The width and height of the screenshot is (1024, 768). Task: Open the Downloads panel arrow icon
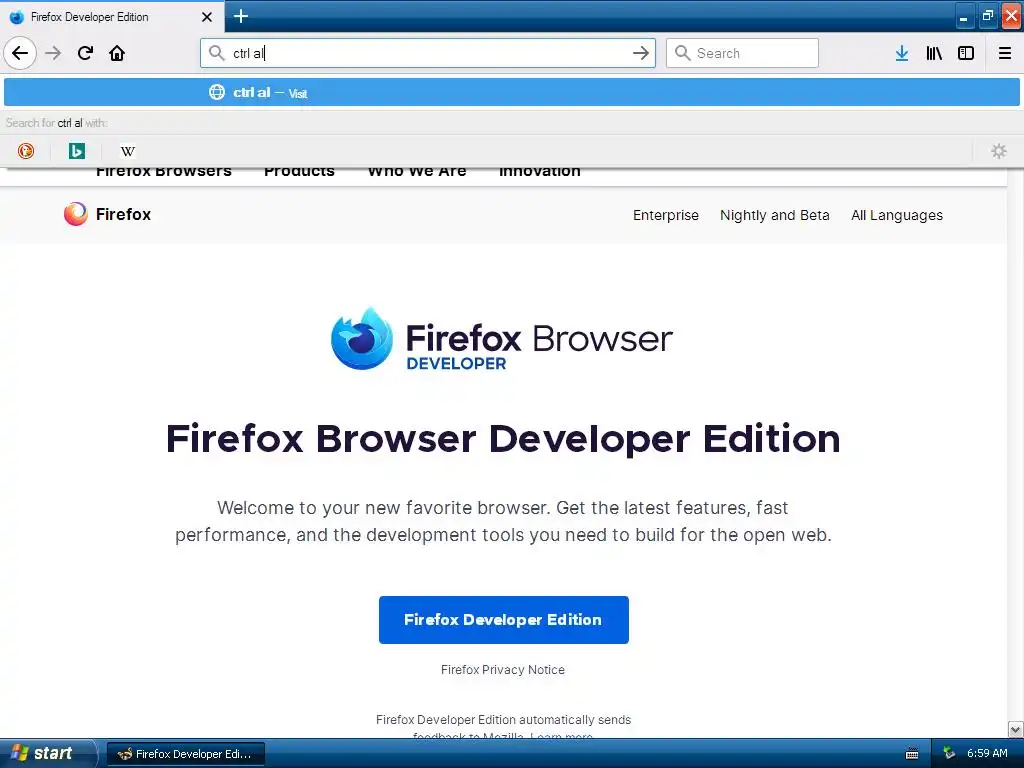[x=902, y=53]
